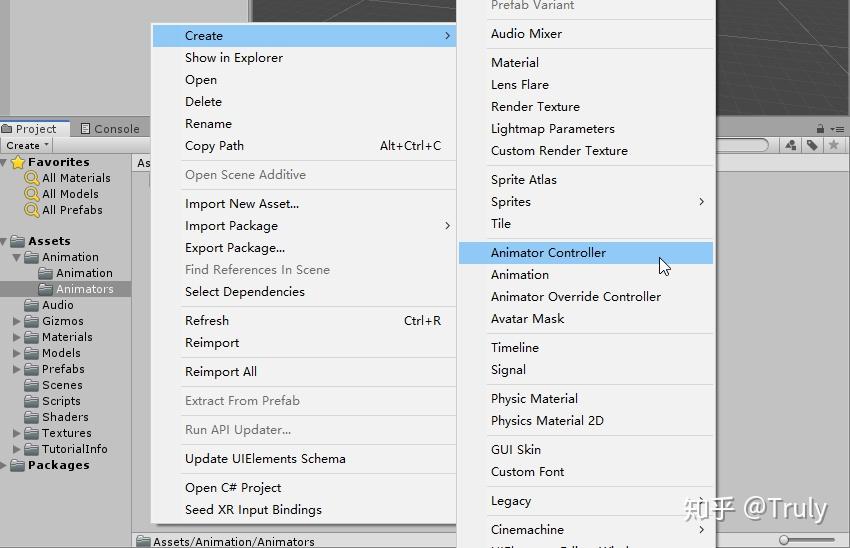The width and height of the screenshot is (850, 548).
Task: Click the Assets/Animation/Animators path text
Action: point(234,541)
